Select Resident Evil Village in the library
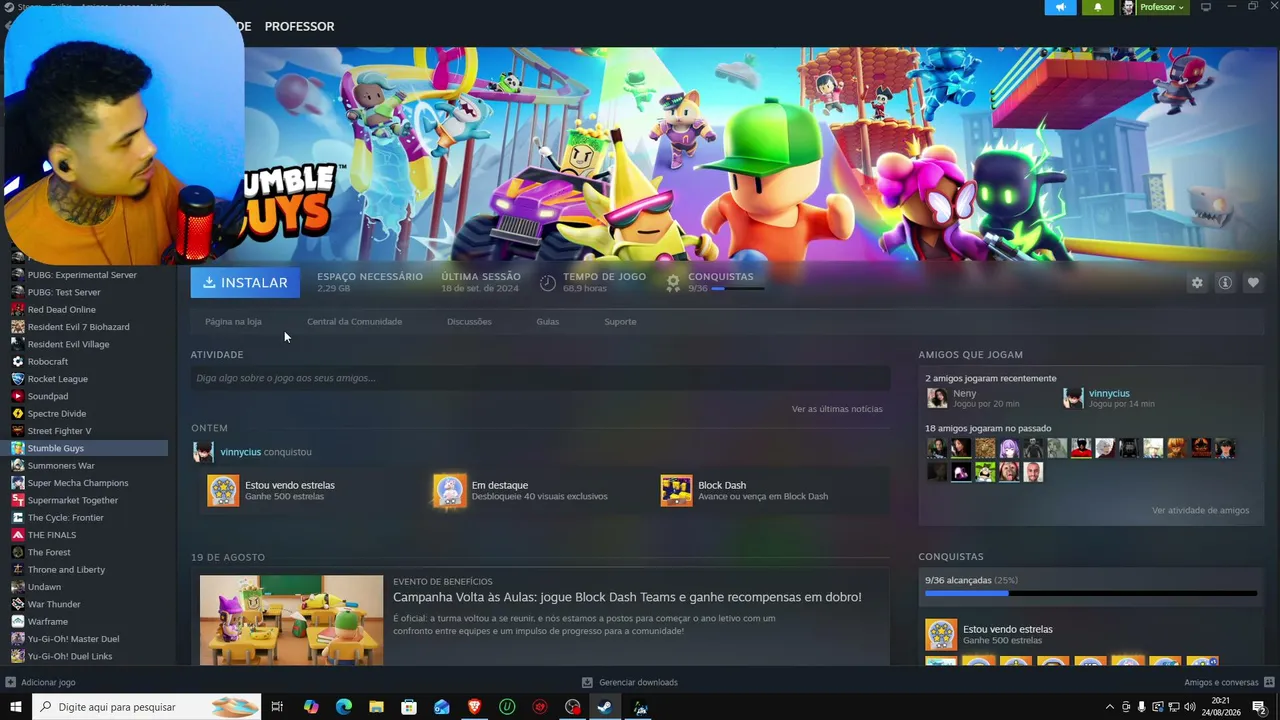The height and width of the screenshot is (720, 1280). [x=88, y=344]
